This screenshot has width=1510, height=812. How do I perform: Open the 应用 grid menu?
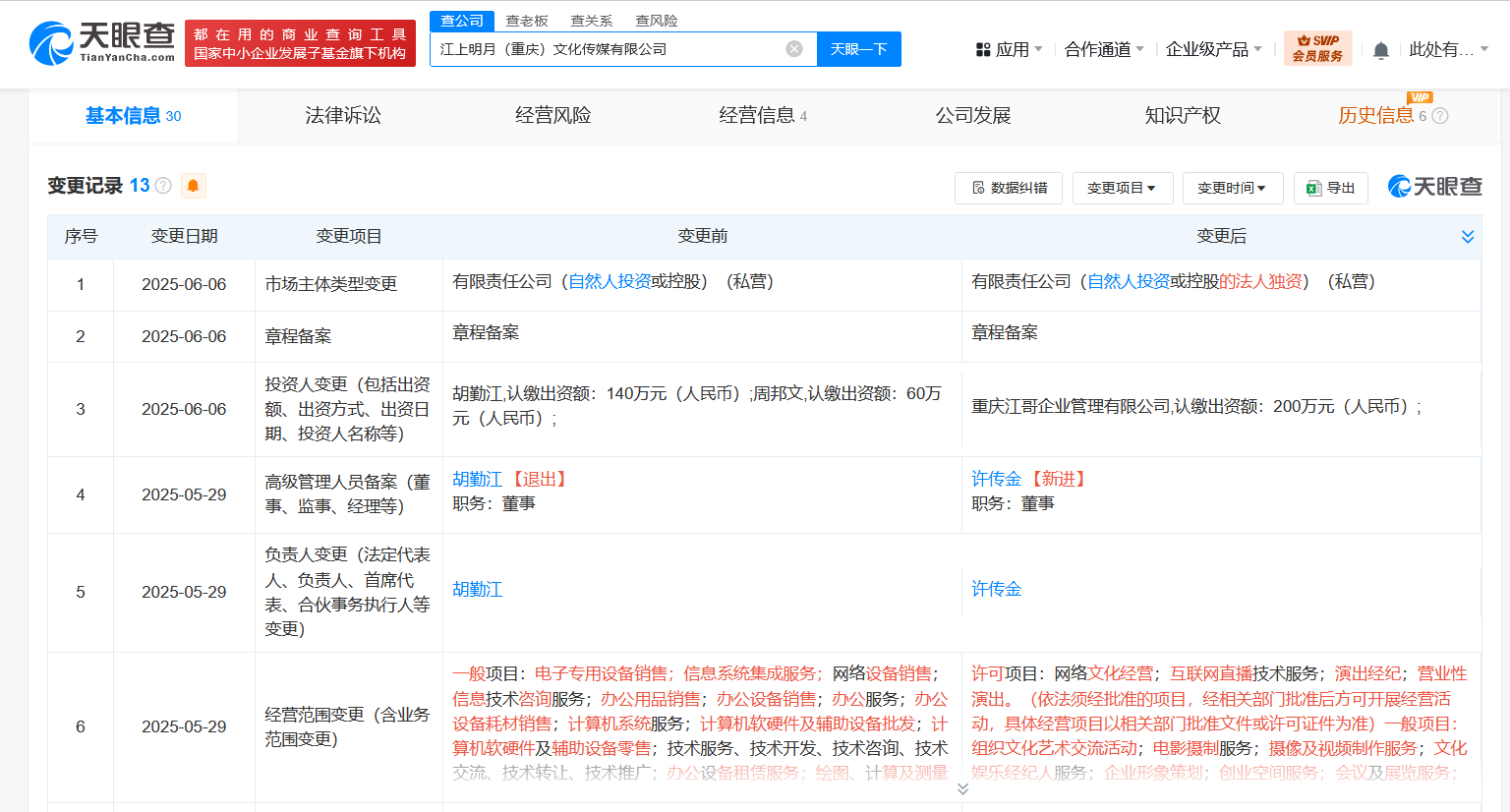(1009, 49)
